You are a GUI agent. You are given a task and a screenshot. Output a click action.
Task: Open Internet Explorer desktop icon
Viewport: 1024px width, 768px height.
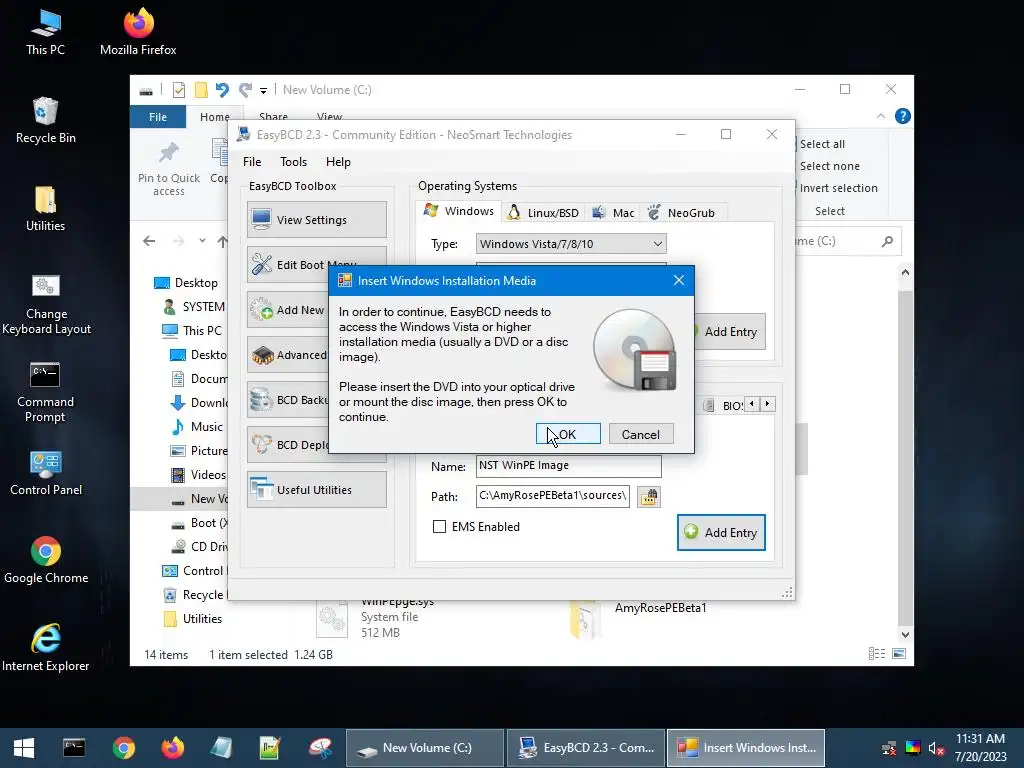(46, 648)
